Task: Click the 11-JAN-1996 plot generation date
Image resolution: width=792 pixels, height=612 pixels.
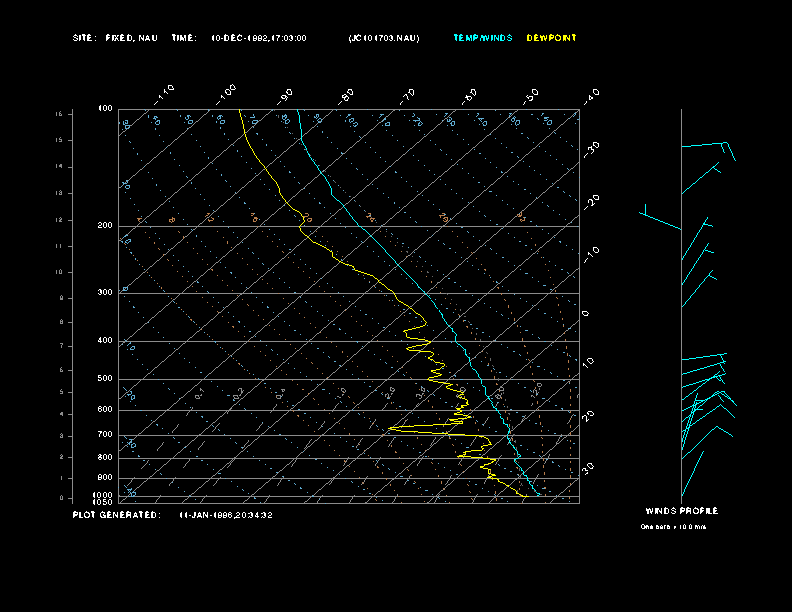Action: point(226,515)
